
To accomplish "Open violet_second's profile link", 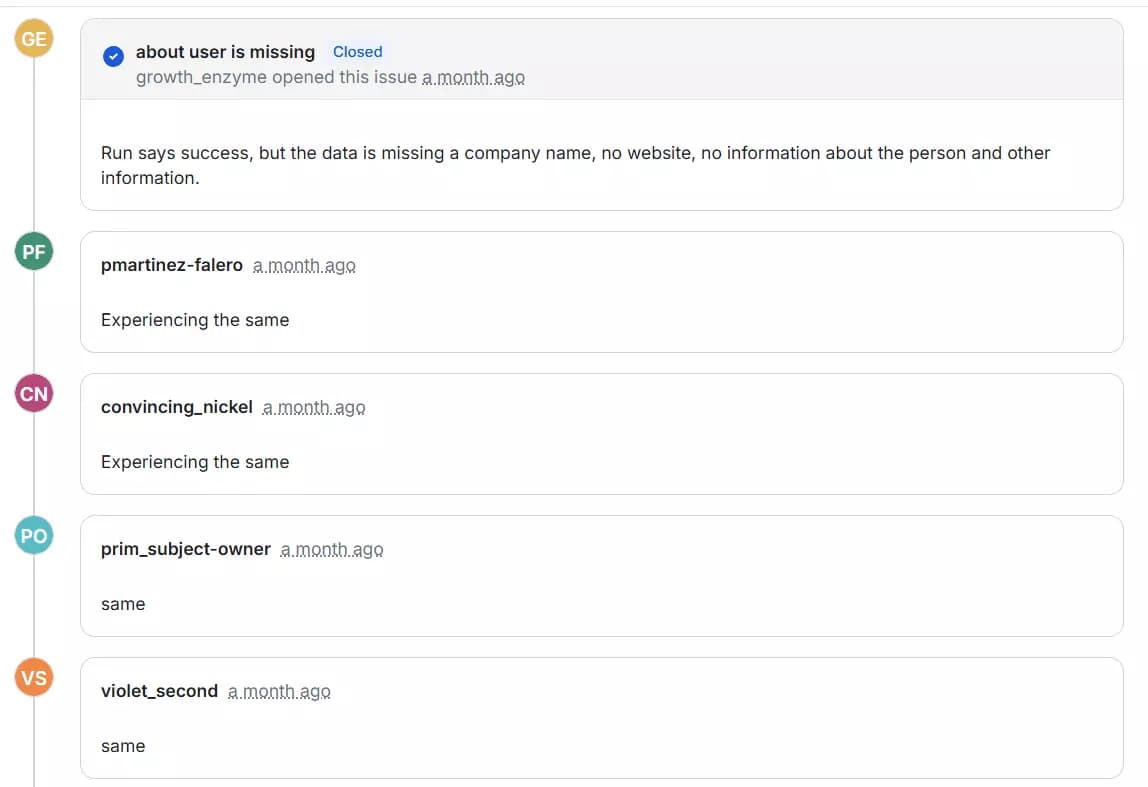I will coord(159,691).
